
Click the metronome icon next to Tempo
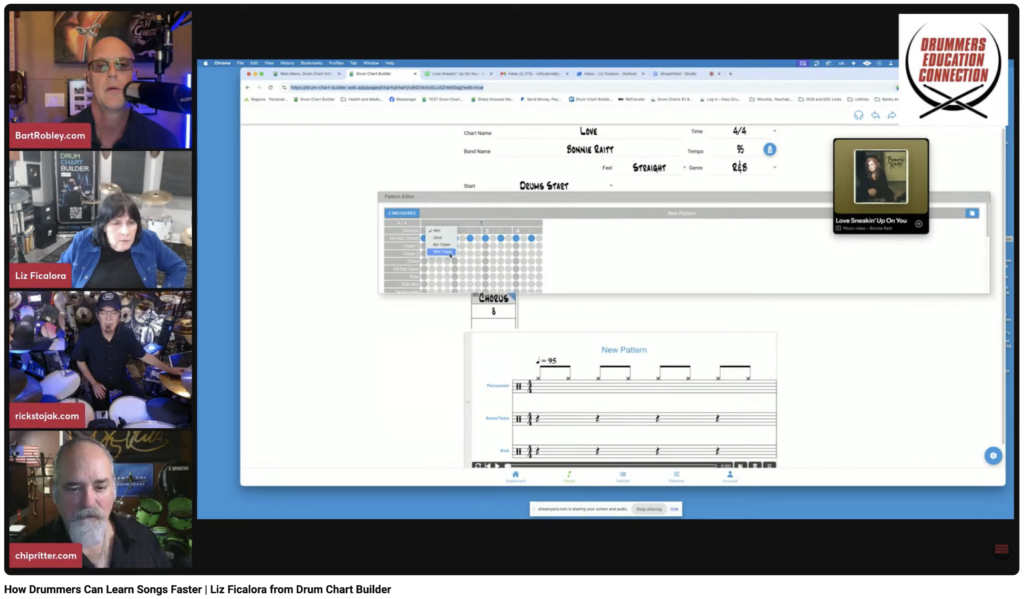769,150
